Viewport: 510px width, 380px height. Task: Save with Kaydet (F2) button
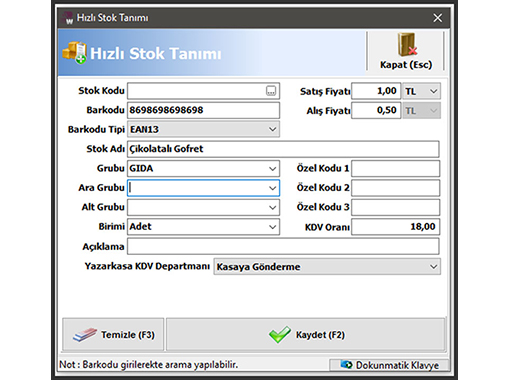click(x=306, y=334)
